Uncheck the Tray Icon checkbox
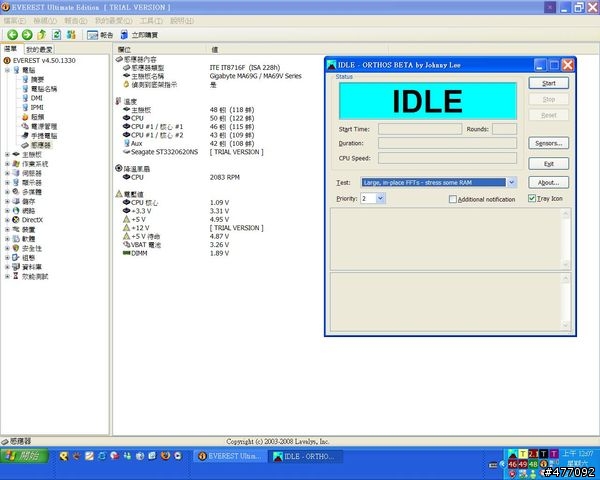The image size is (600, 480). point(532,198)
